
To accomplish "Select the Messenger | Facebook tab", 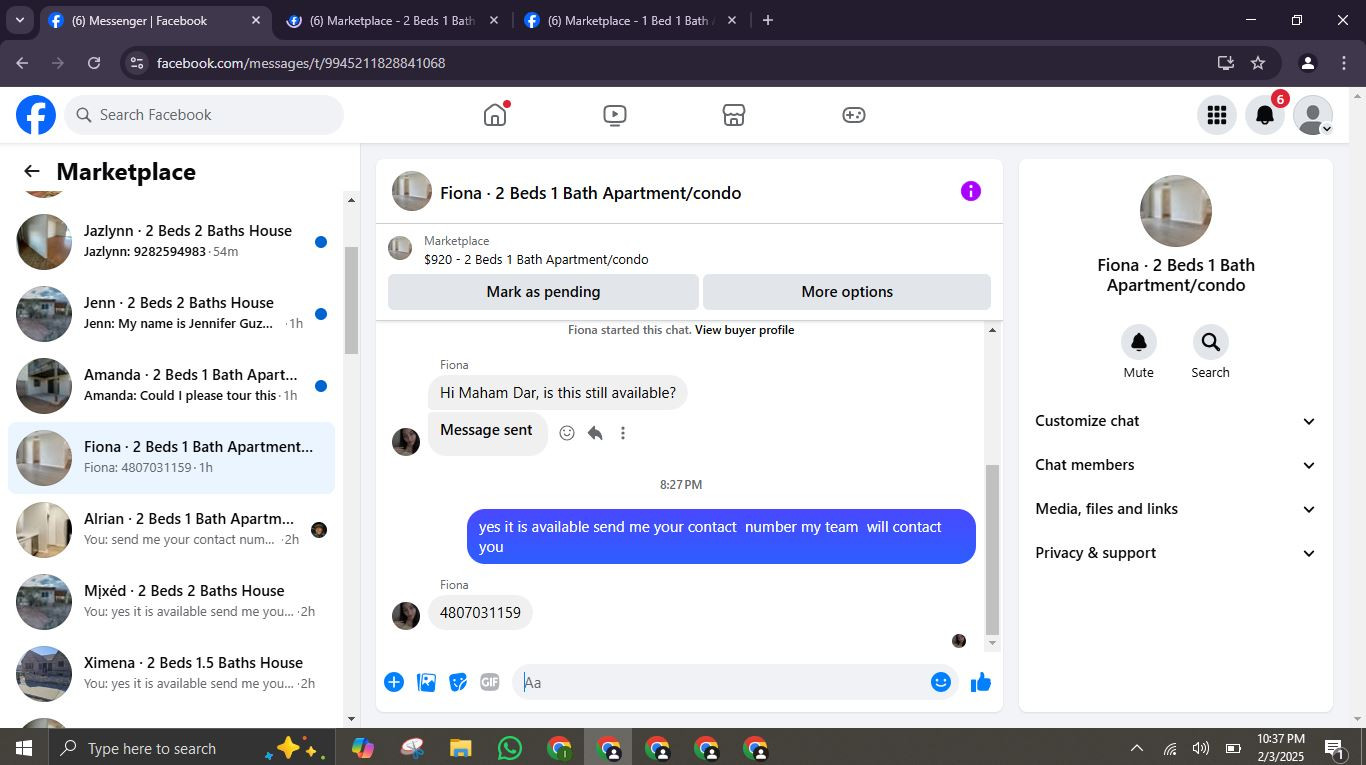I will tap(155, 20).
